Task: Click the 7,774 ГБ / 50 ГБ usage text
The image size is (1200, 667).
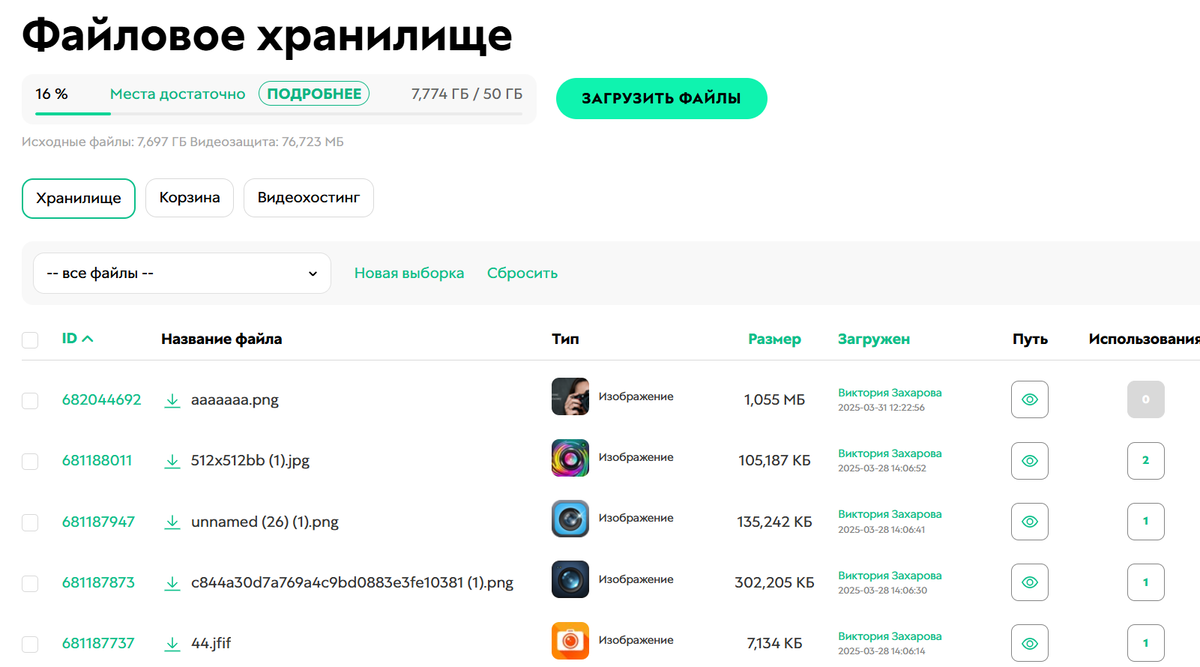Action: pyautogui.click(x=467, y=94)
